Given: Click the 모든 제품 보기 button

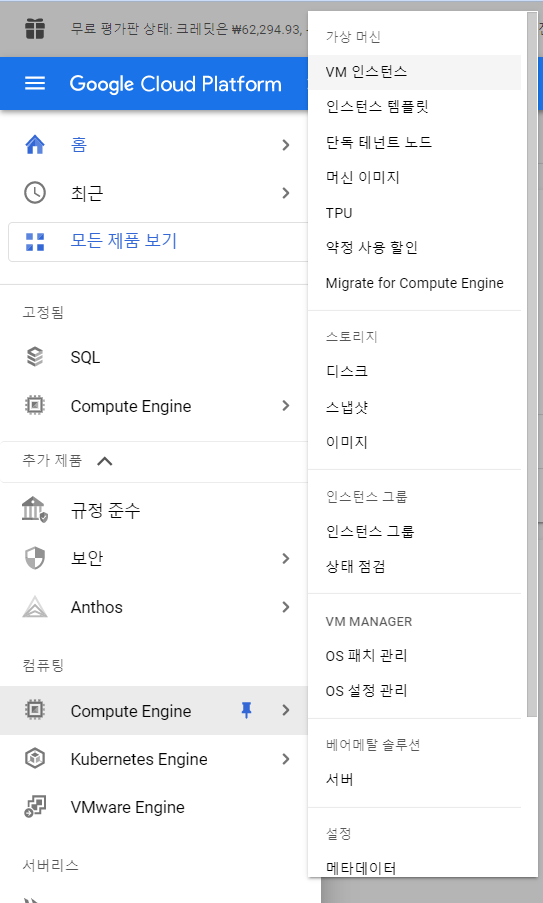Looking at the screenshot, I should (x=158, y=242).
